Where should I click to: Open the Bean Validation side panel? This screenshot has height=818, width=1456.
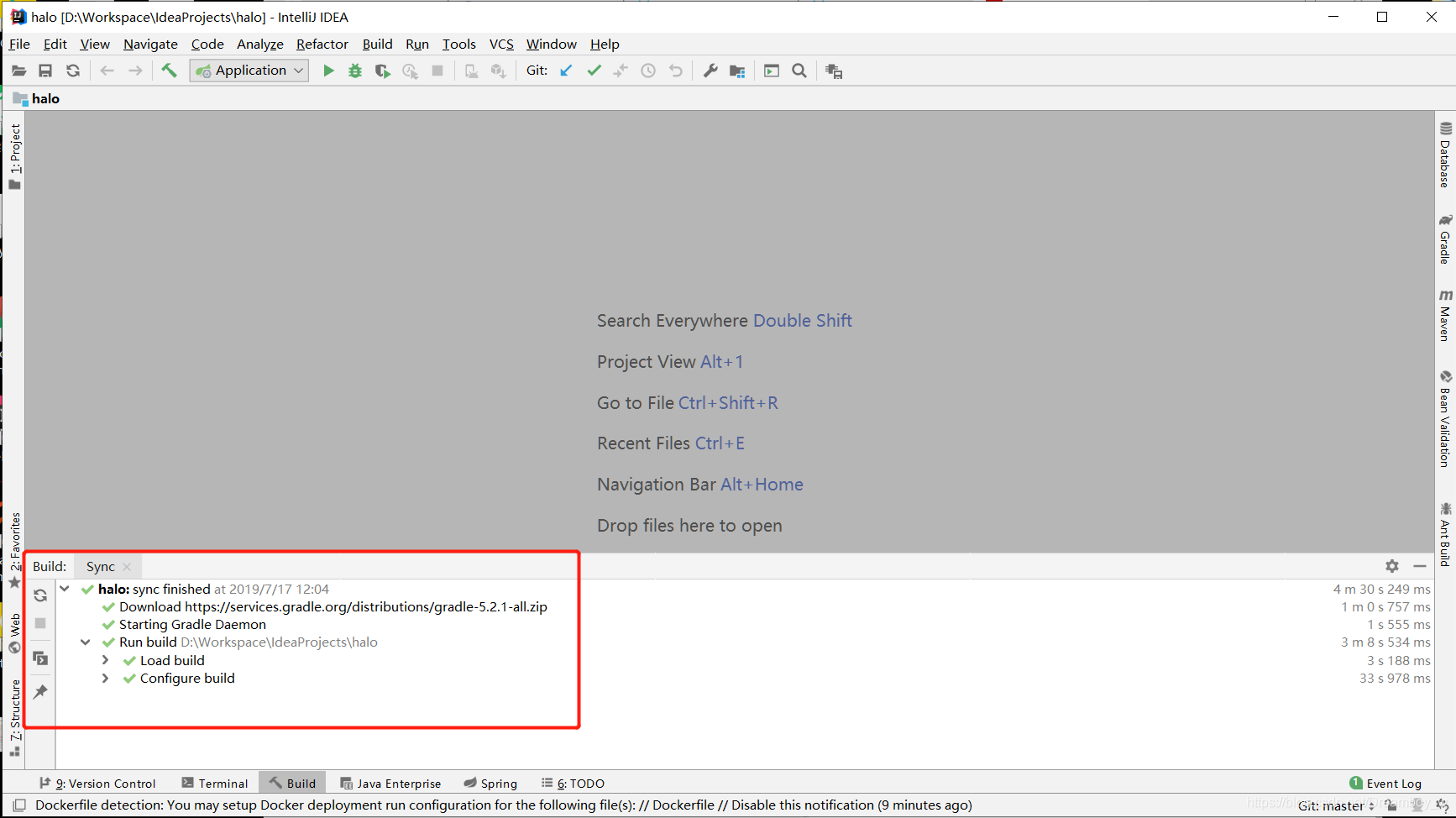pyautogui.click(x=1445, y=418)
